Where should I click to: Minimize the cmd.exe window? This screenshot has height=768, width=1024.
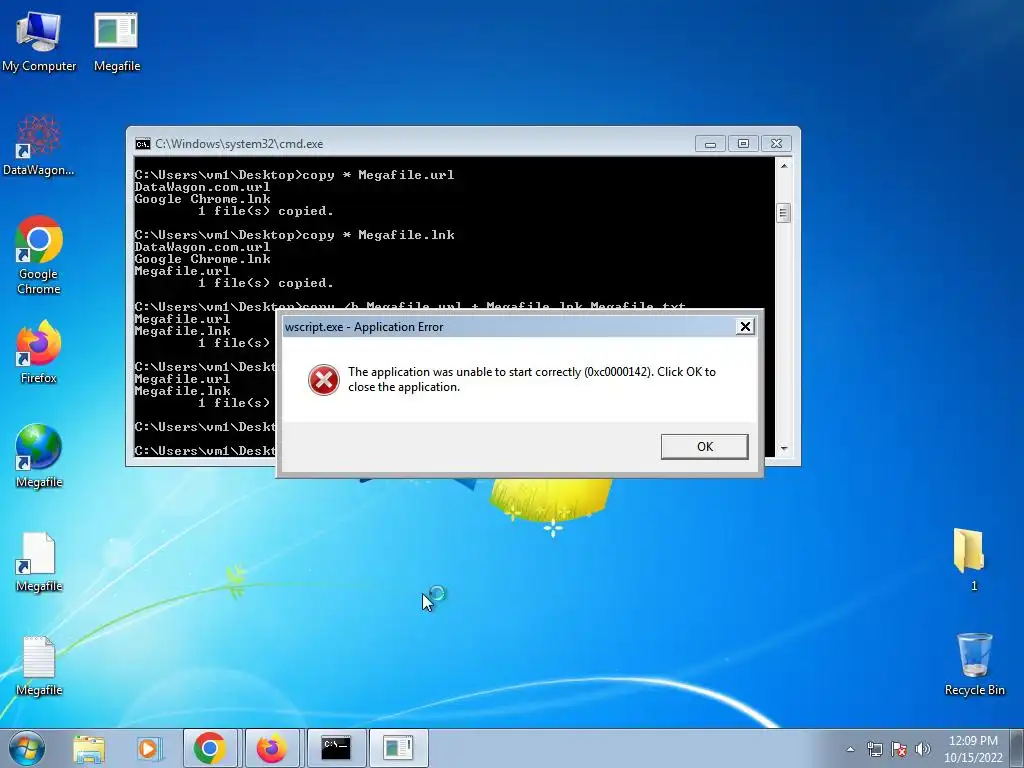click(710, 144)
